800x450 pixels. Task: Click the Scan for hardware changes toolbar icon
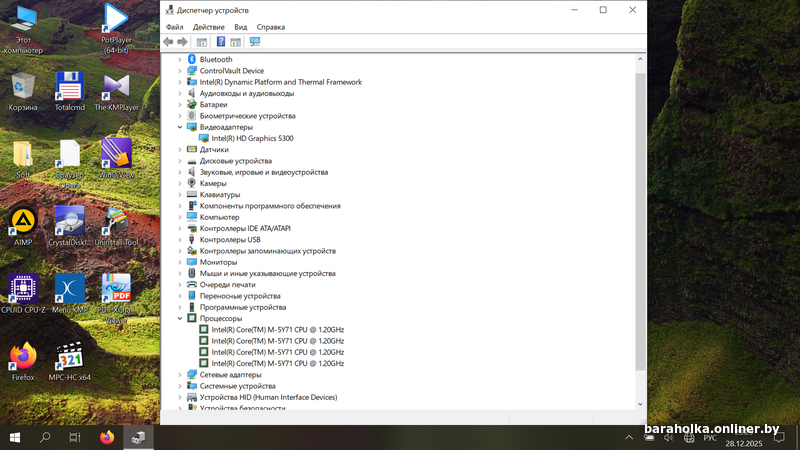[x=255, y=42]
